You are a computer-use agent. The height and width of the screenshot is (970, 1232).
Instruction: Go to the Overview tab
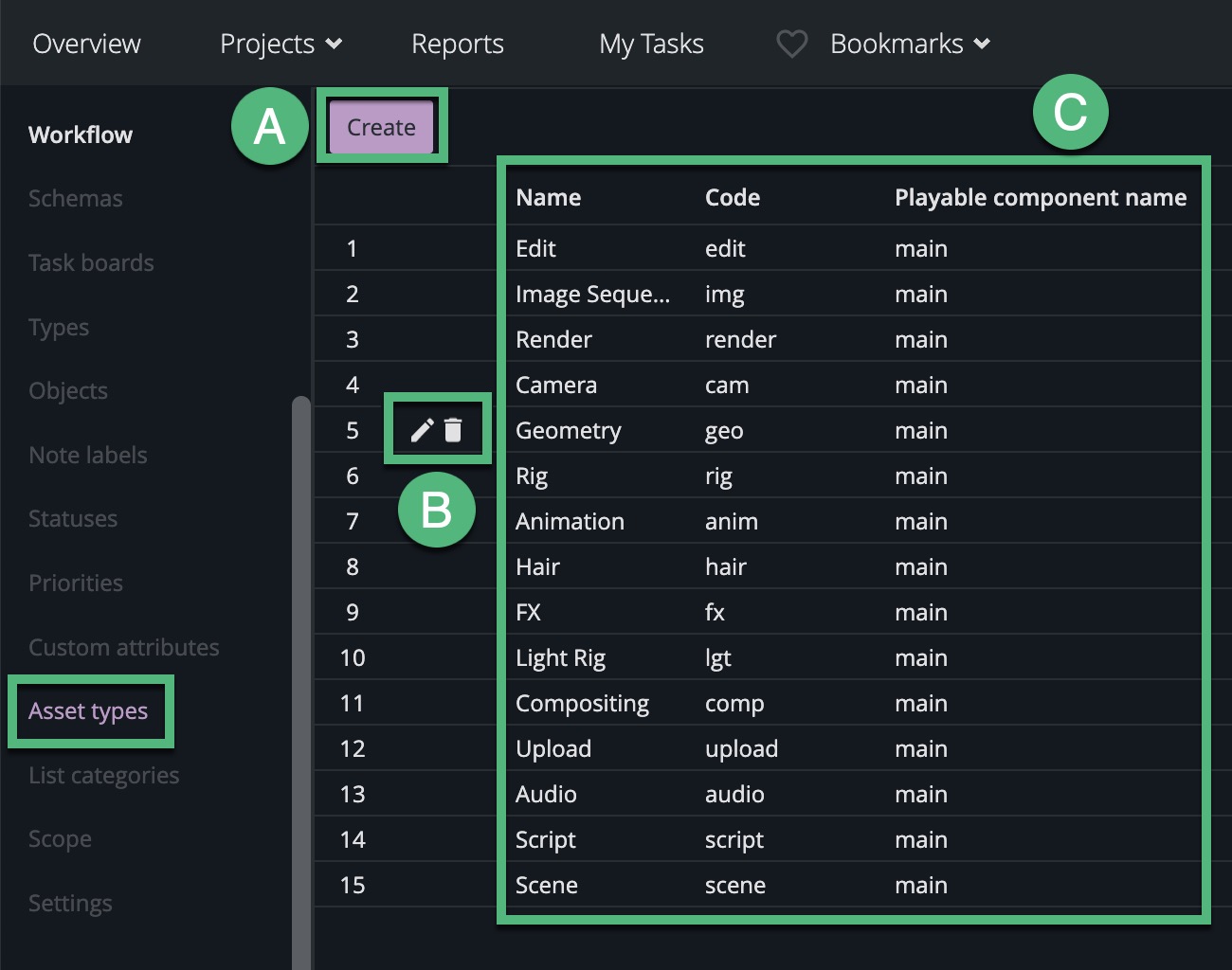point(86,44)
